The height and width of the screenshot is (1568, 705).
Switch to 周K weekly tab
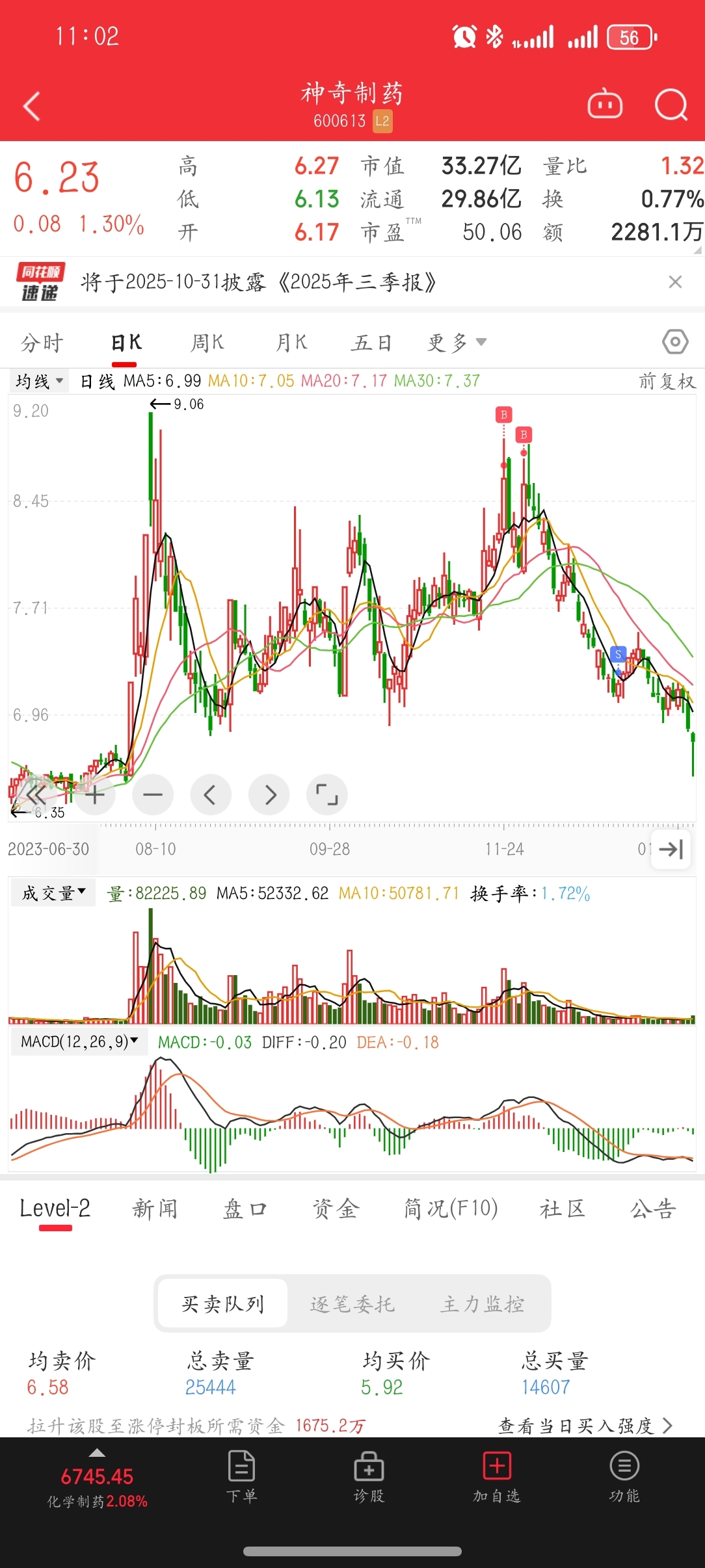coord(207,343)
